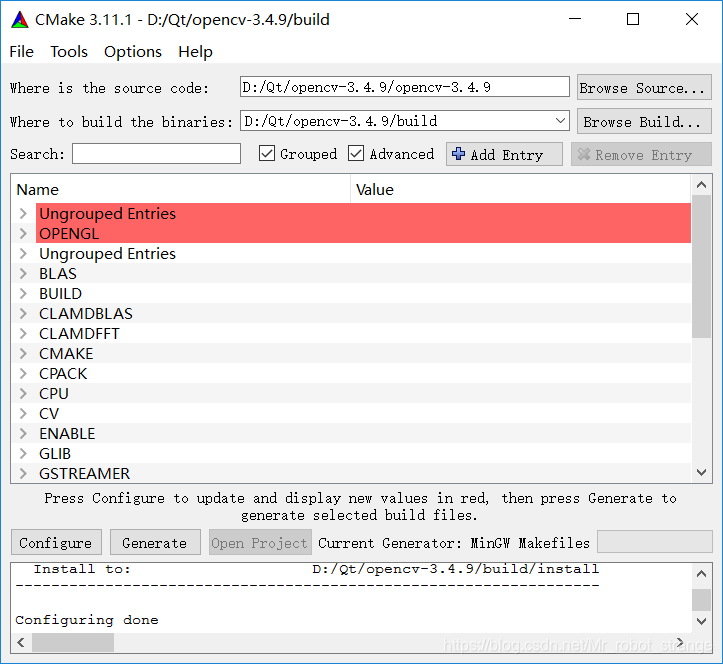This screenshot has width=723, height=664.
Task: Minimize the CMake window
Action: [x=575, y=19]
